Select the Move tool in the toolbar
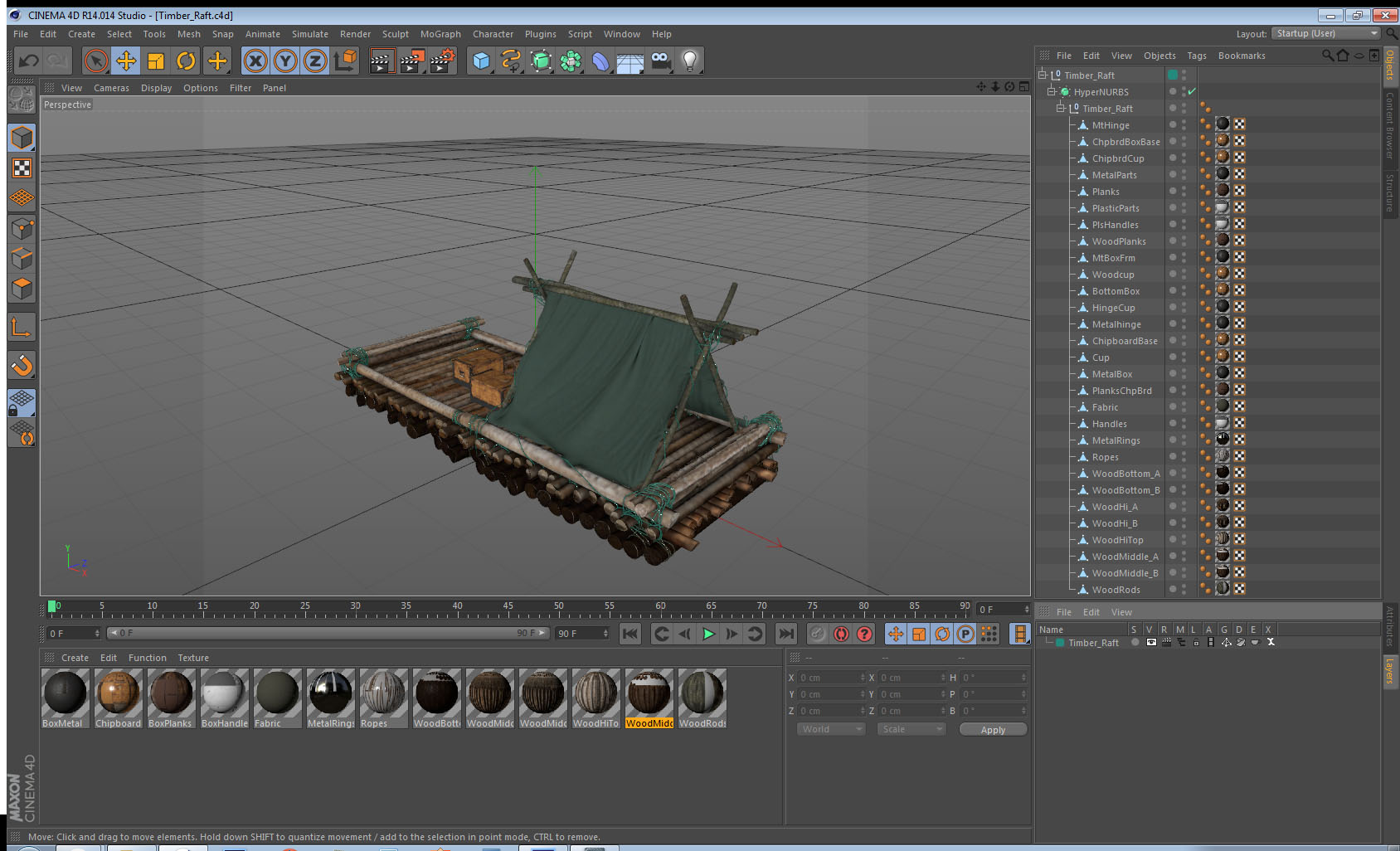This screenshot has width=1400, height=851. pos(126,61)
